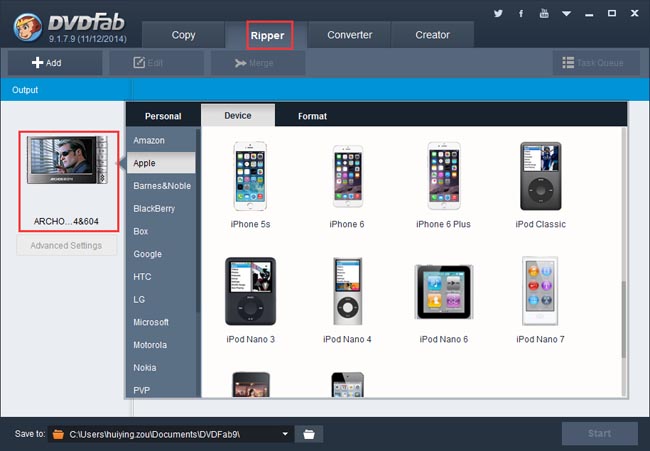Select Barnes&Noble in the brand list
This screenshot has width=650, height=451.
coord(161,186)
